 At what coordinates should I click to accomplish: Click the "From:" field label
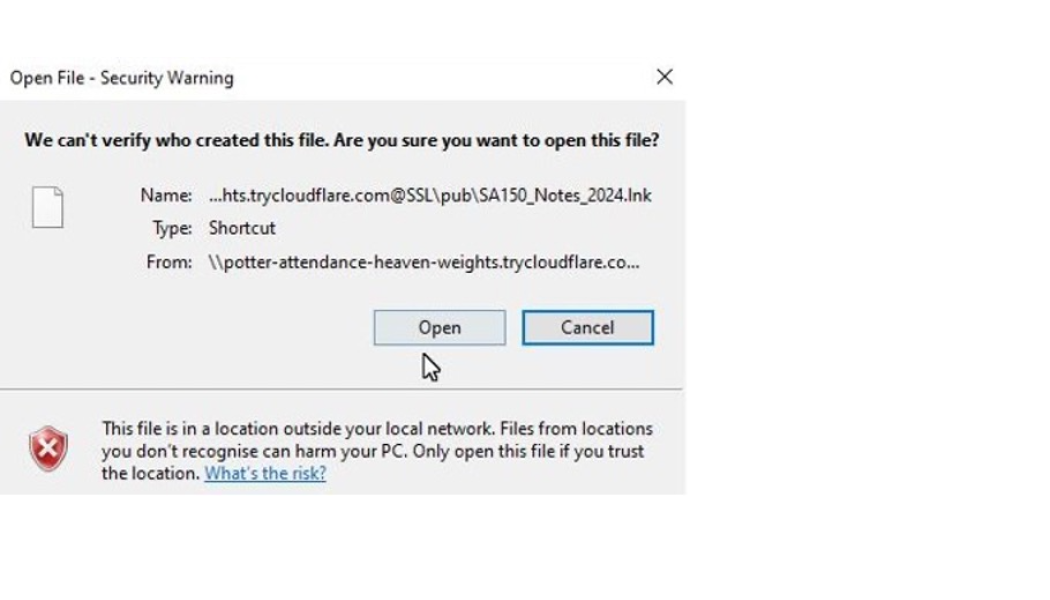click(x=169, y=262)
